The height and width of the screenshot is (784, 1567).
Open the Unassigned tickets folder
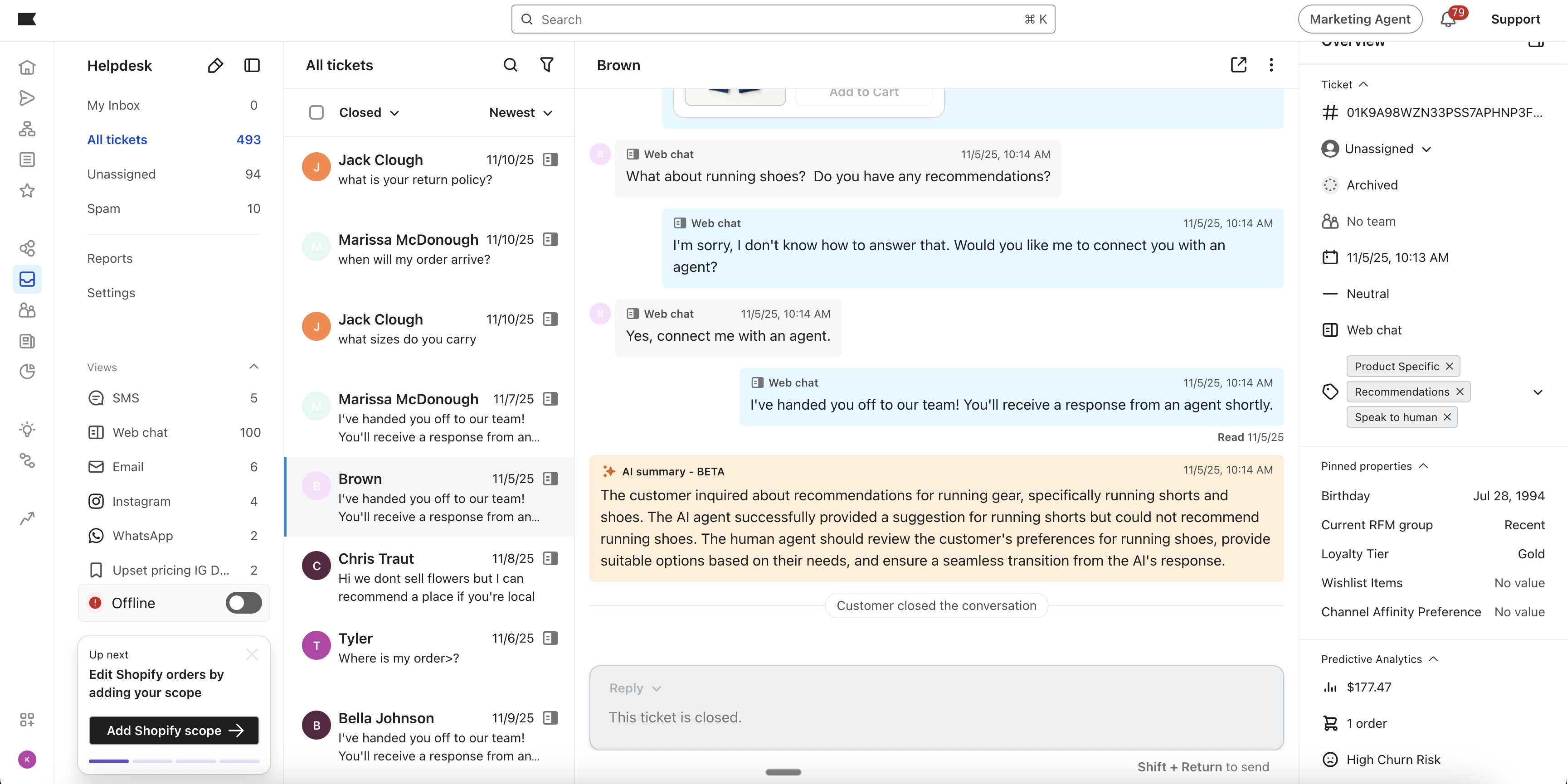point(122,174)
